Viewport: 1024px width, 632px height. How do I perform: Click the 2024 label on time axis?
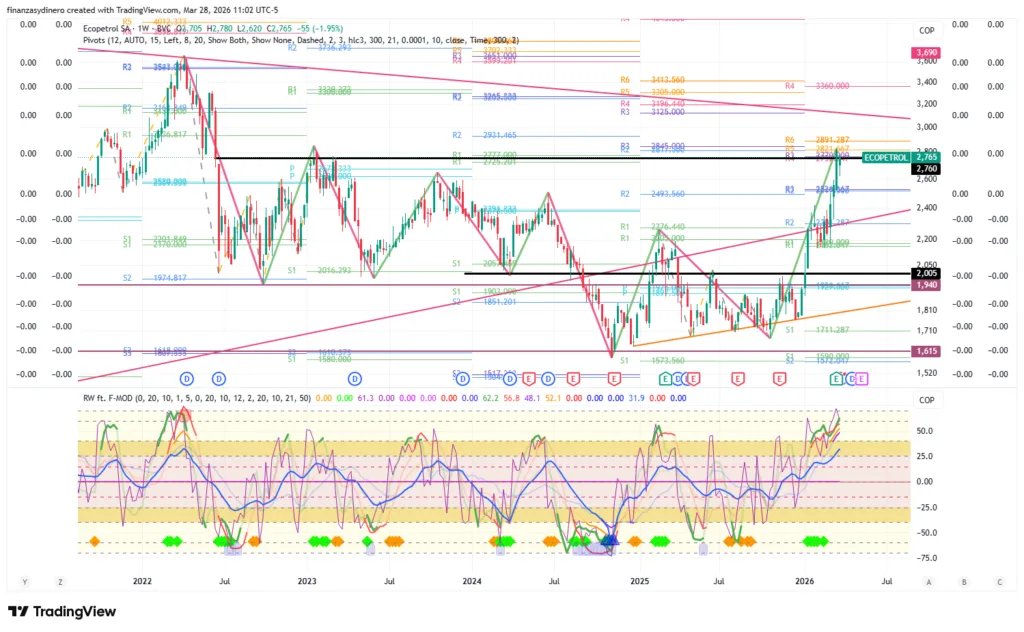click(473, 581)
